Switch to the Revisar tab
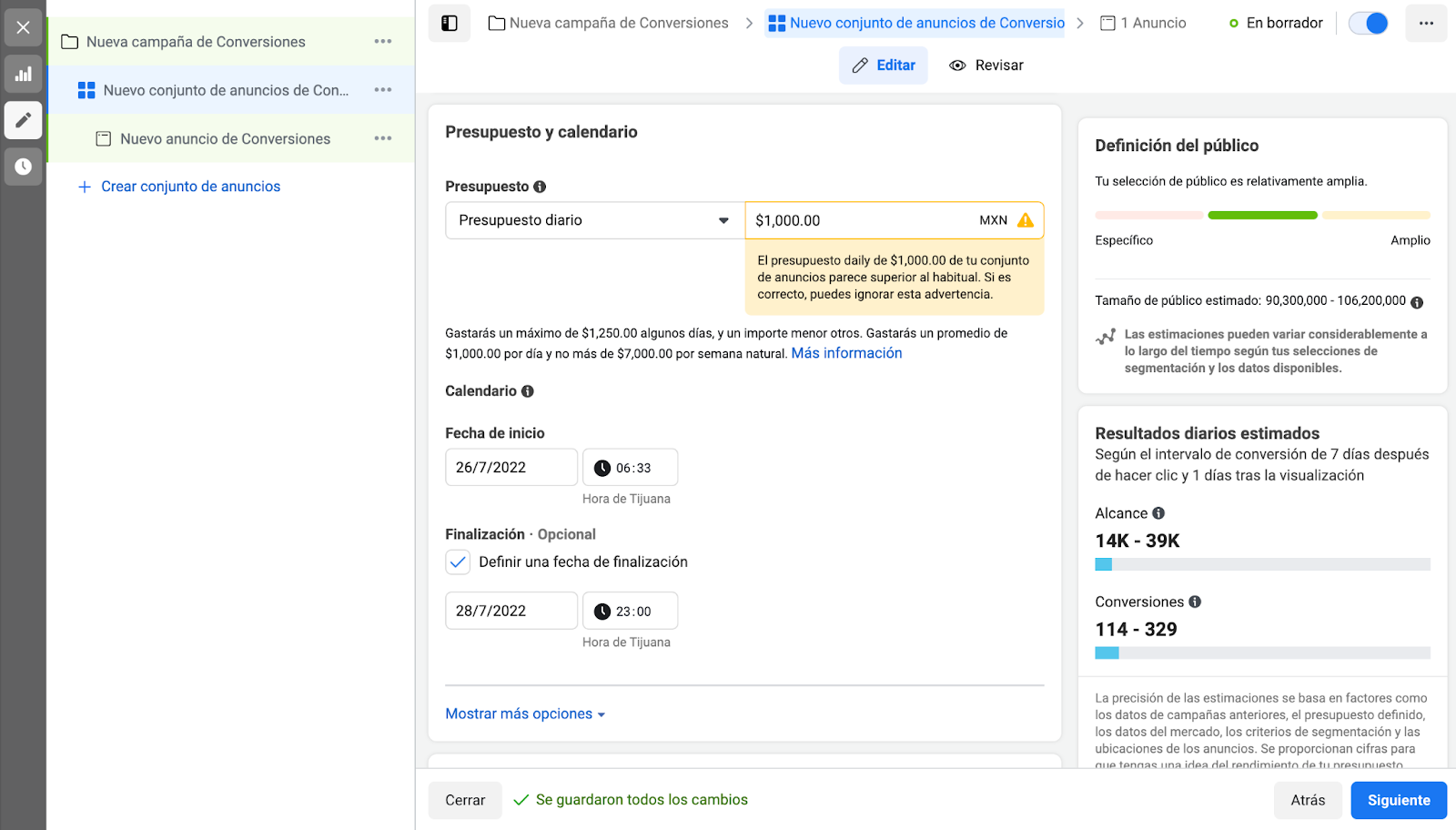This screenshot has height=830, width=1456. point(986,66)
